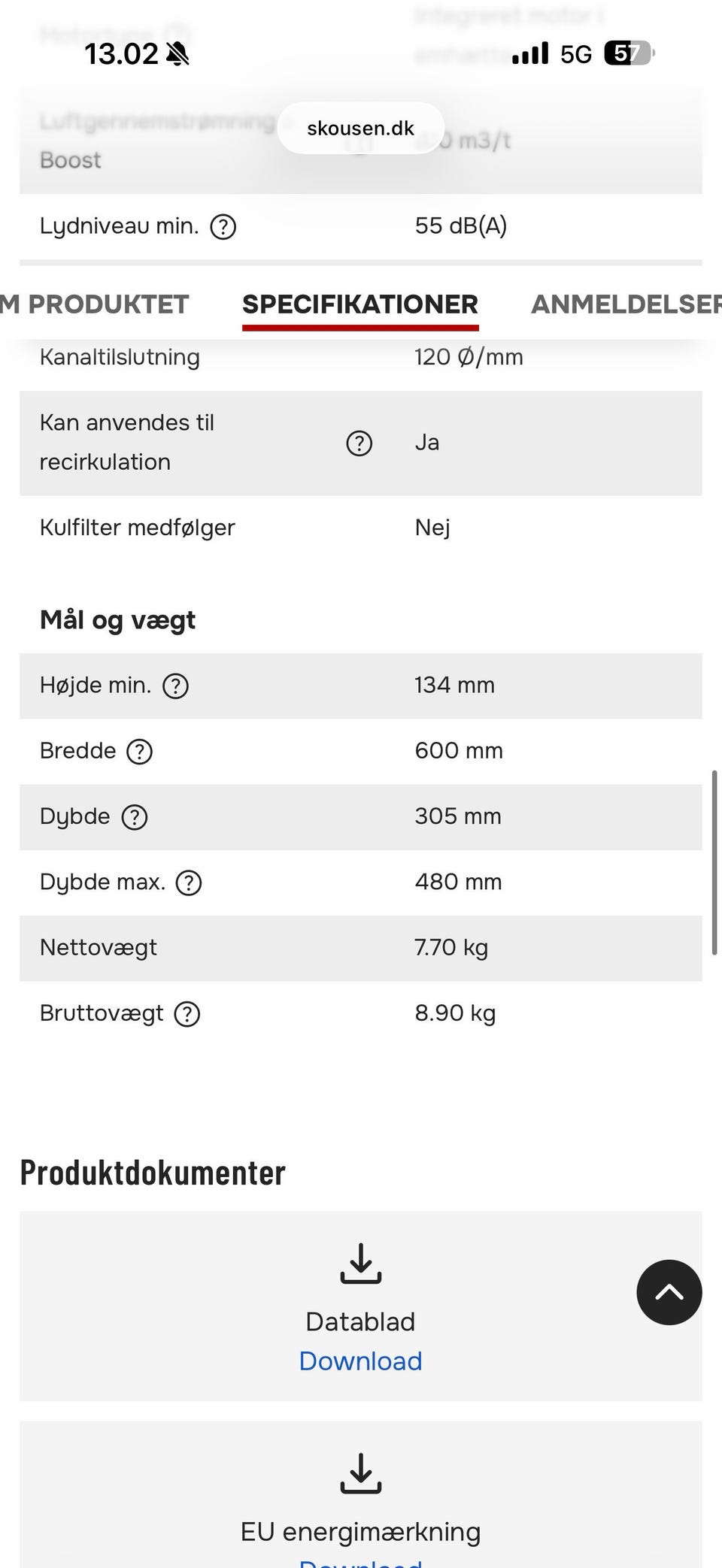The image size is (722, 1568).
Task: Switch to the Anmeldelser tab
Action: click(x=626, y=304)
